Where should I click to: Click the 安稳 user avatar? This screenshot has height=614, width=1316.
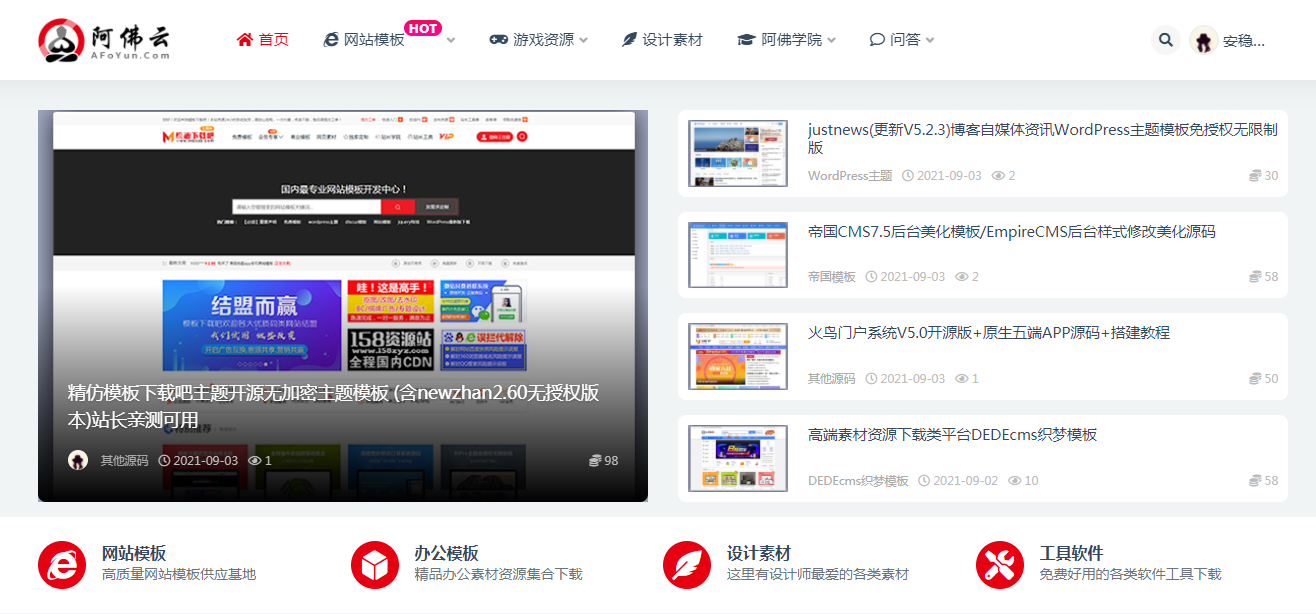1202,39
